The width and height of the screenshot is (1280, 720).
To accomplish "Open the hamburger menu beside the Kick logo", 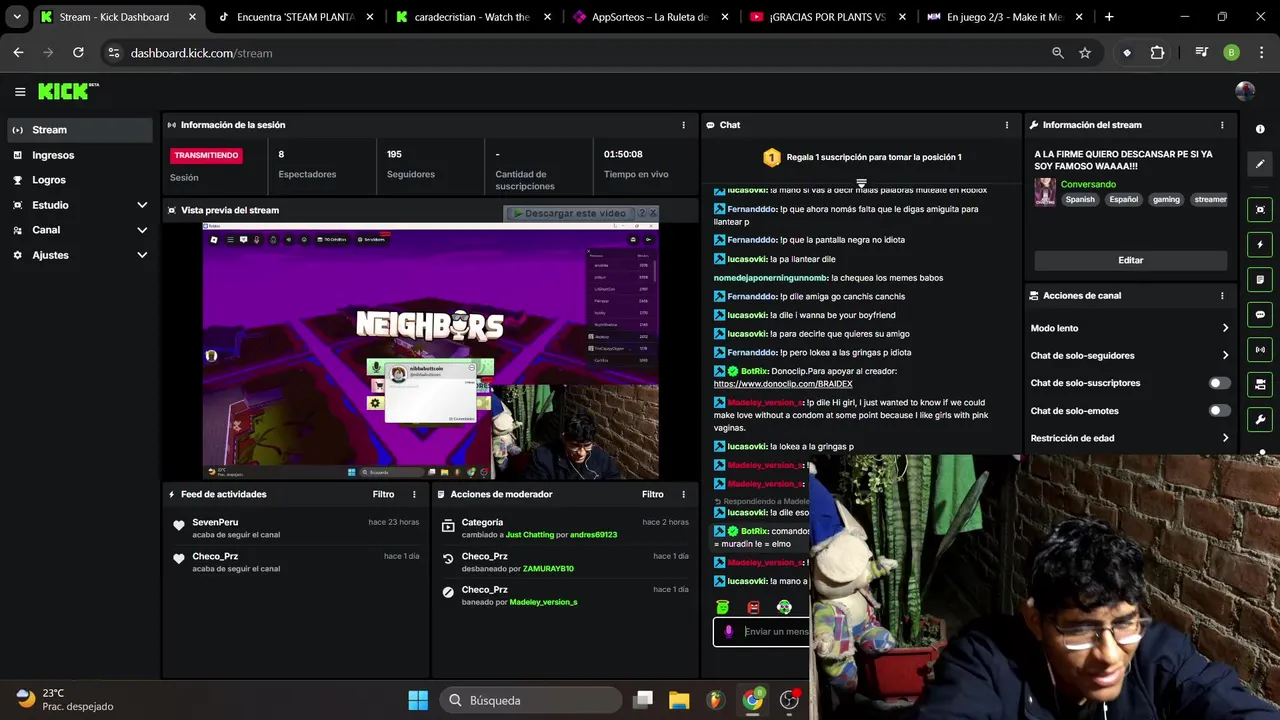I will coord(20,92).
